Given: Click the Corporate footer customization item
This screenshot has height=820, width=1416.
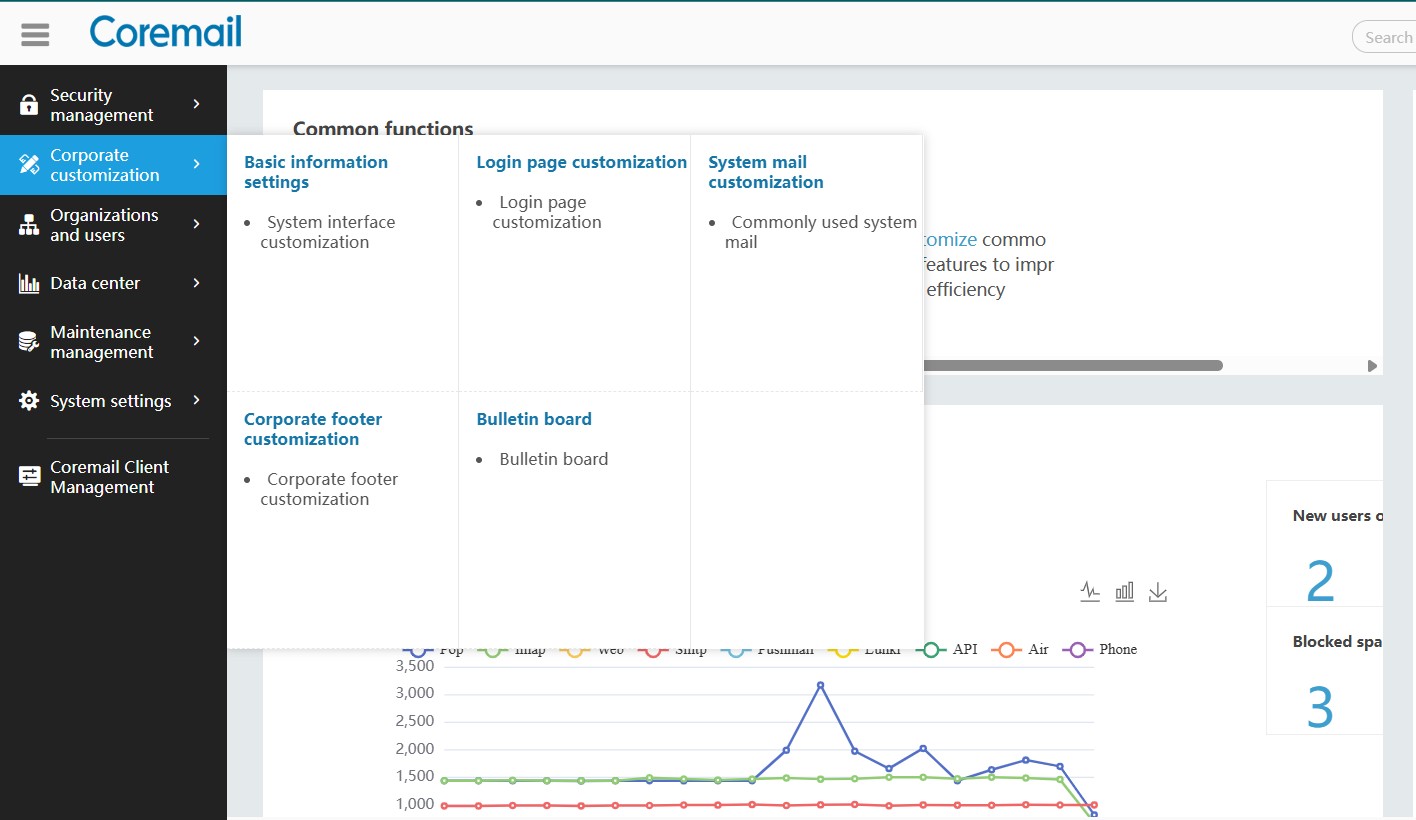Looking at the screenshot, I should [x=330, y=489].
